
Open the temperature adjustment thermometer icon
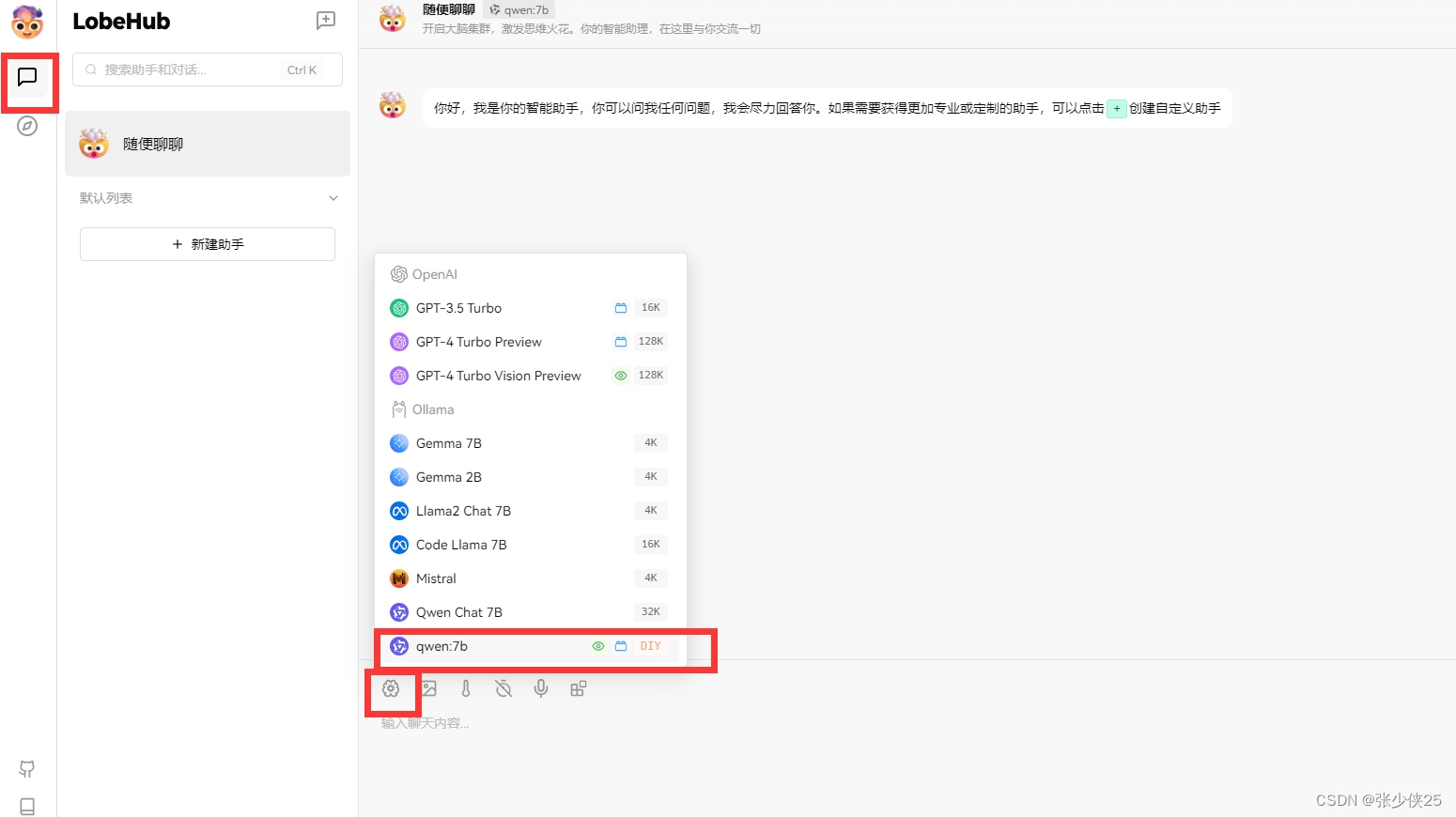point(466,688)
